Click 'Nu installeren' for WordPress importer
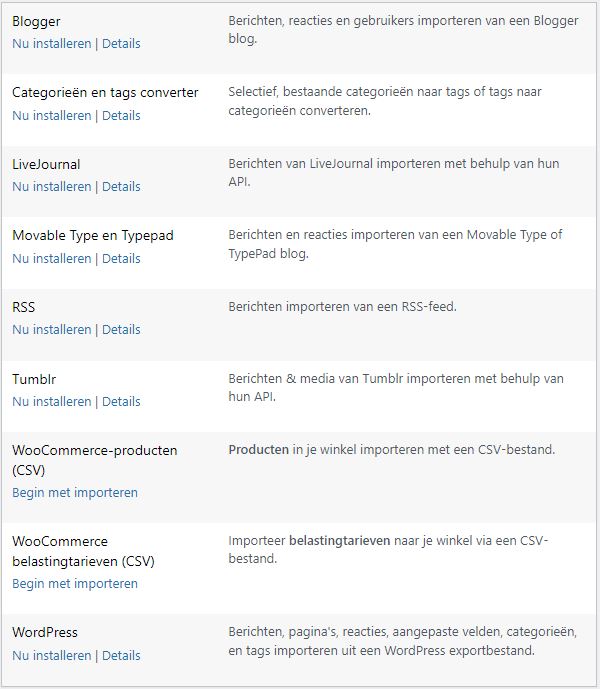The image size is (600, 689). (x=51, y=656)
